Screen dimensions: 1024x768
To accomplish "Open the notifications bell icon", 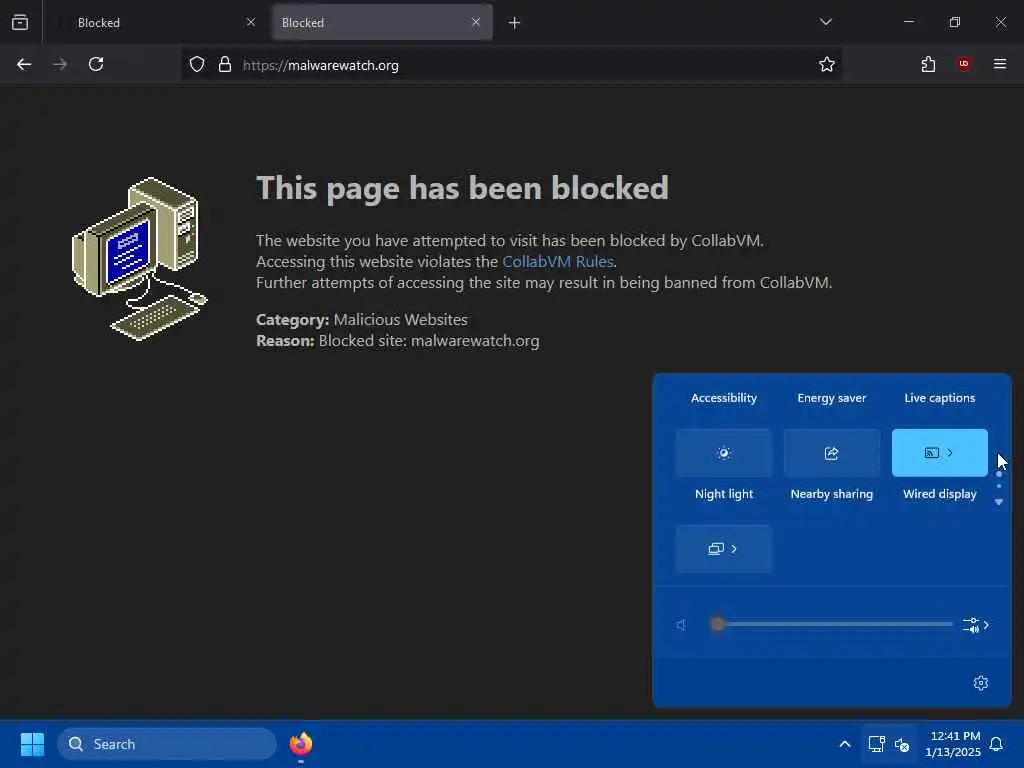I will 997,744.
